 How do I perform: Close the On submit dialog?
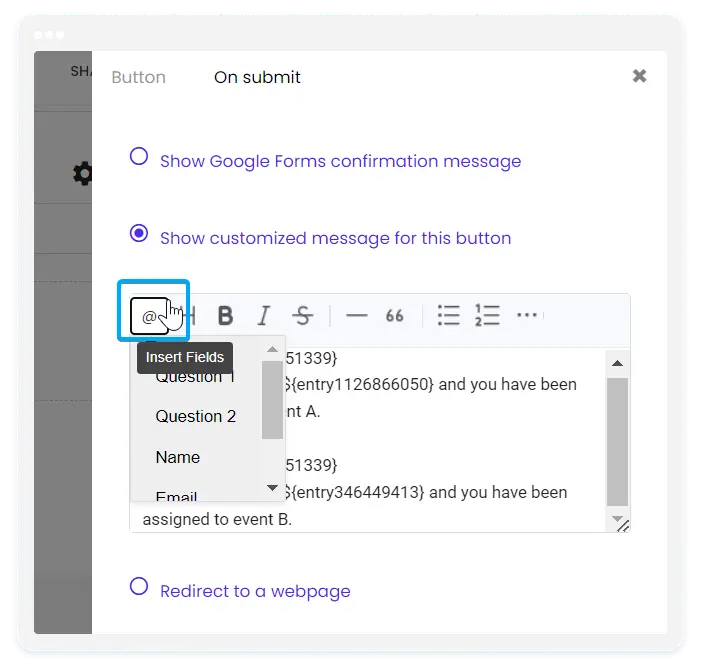[x=640, y=76]
